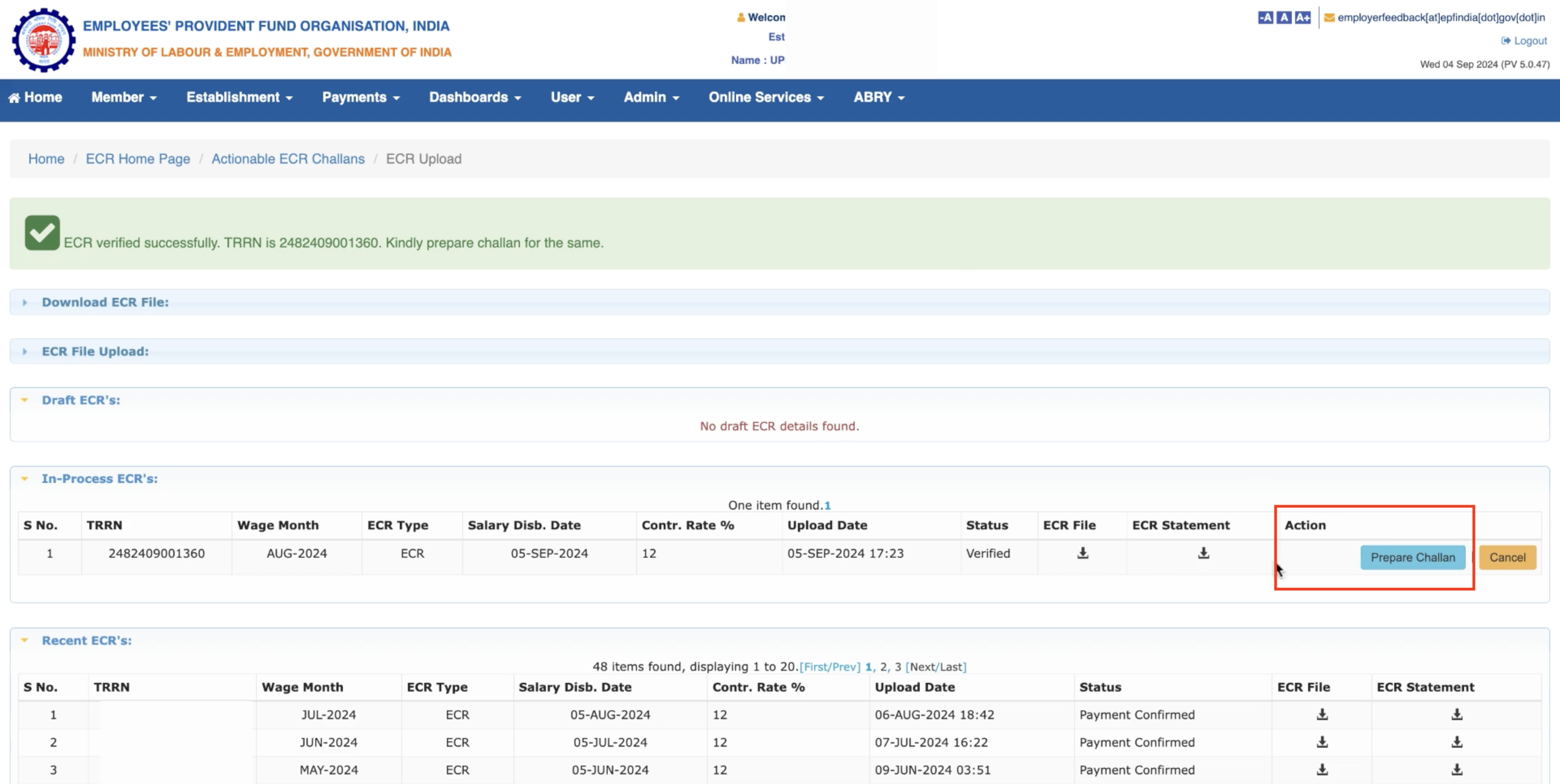The height and width of the screenshot is (784, 1560).
Task: Collapse the In-Process ECR's section toggle
Action: click(x=27, y=478)
